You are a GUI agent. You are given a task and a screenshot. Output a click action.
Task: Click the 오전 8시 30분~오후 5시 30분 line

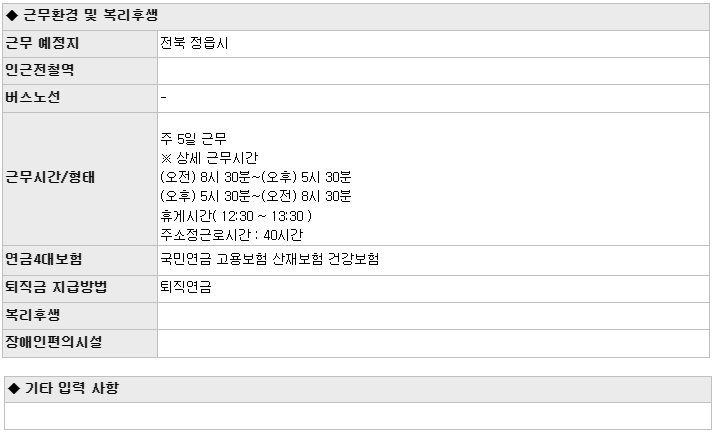(x=255, y=177)
